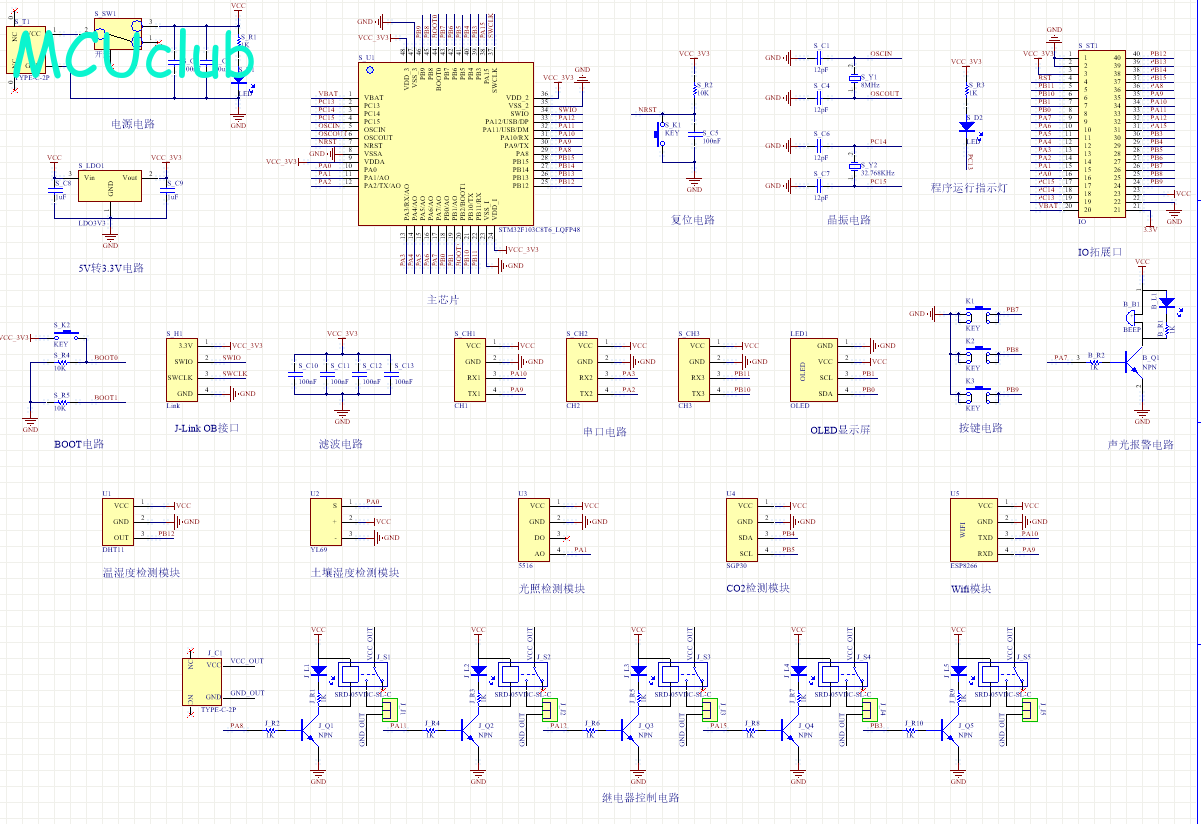Click the CO2检测模块 label
The image size is (1201, 824).
(x=758, y=588)
